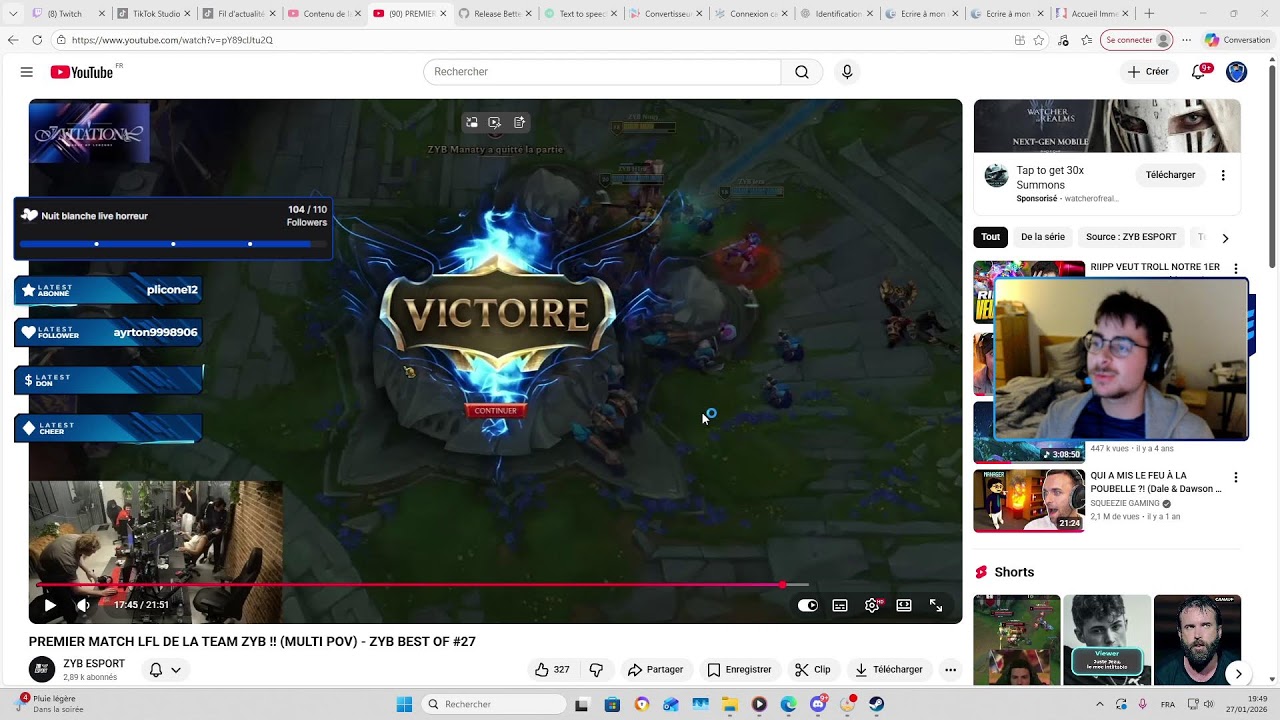Seek on the red video progress bar
Screen dimensions: 1280x720
click(422, 585)
